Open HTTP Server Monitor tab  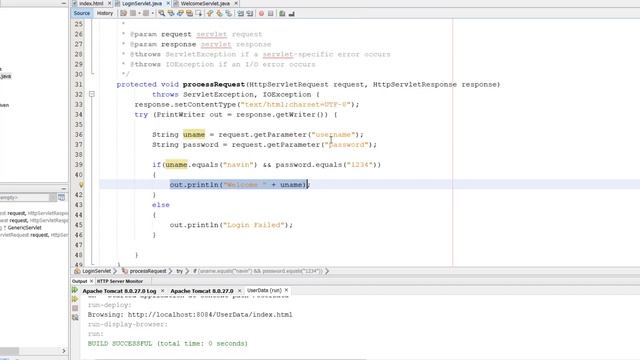click(120, 281)
